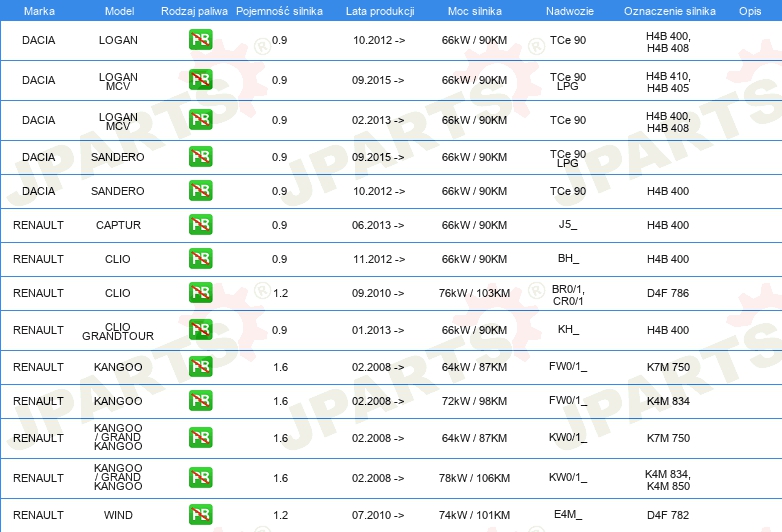The height and width of the screenshot is (532, 782).
Task: Click the Marka column header
Action: coord(39,11)
